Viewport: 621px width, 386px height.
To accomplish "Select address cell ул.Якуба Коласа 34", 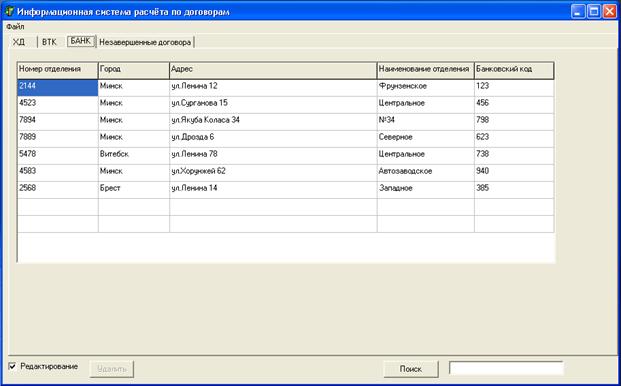I will coord(273,122).
